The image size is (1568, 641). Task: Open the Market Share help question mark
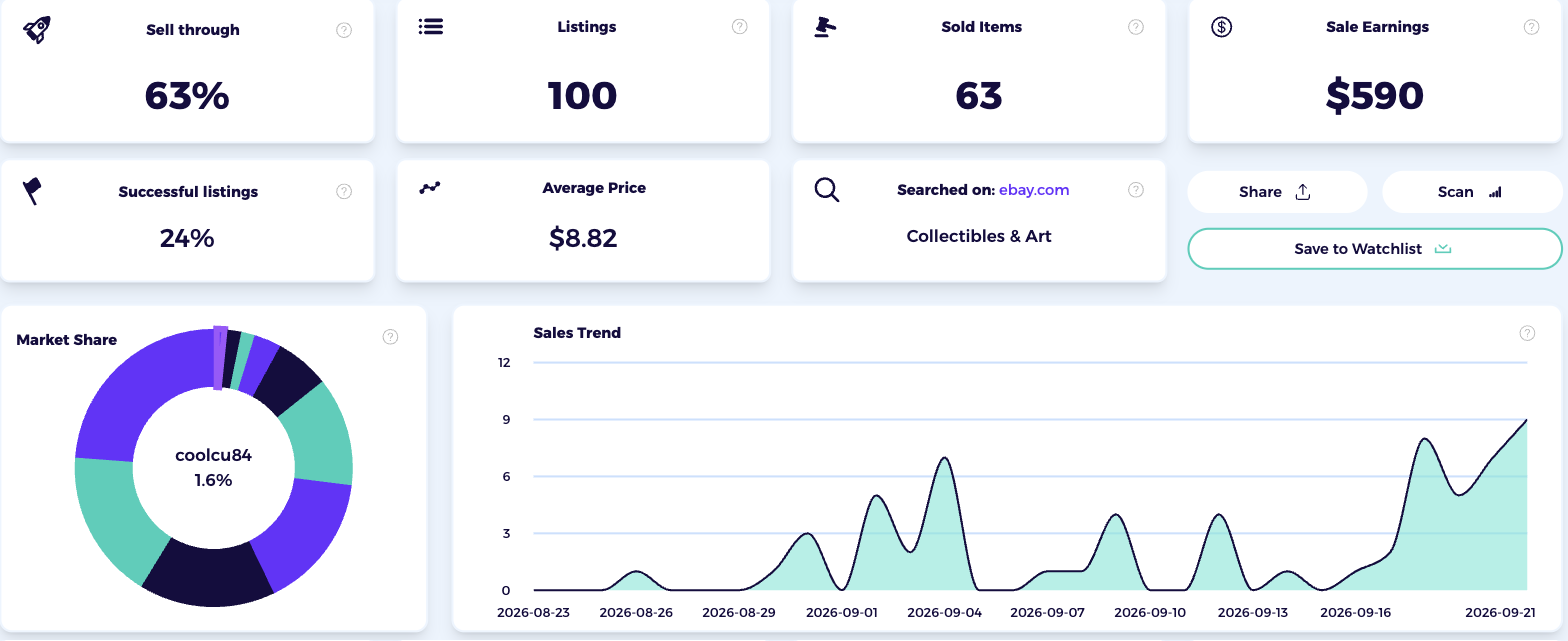point(391,337)
